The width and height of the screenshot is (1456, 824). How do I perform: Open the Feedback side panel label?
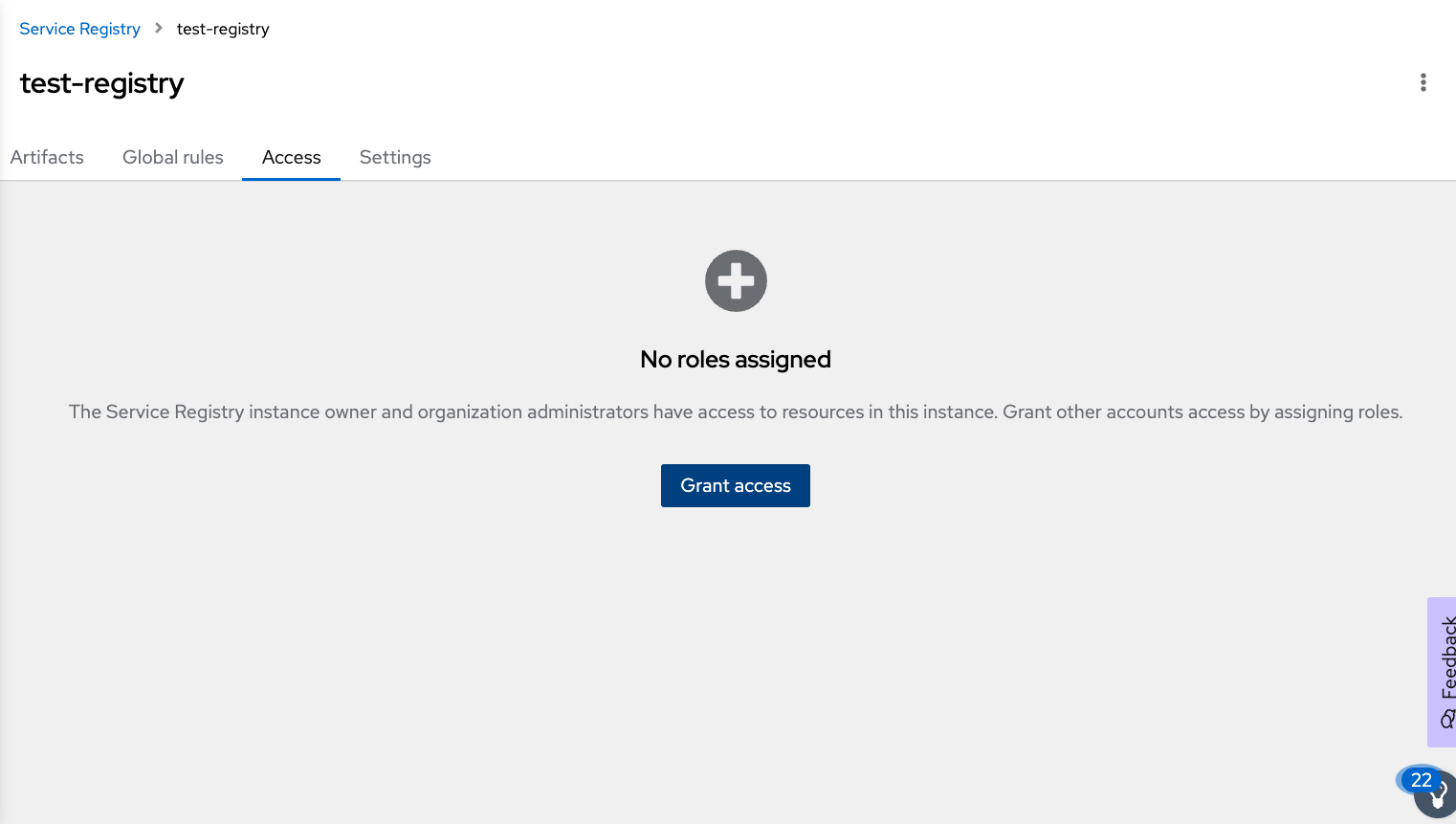point(1448,657)
